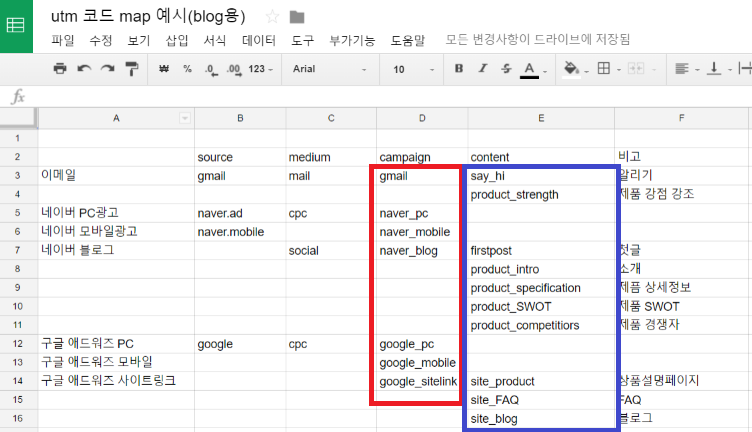752x432 pixels.
Task: Open the 보기 menu
Action: point(139,40)
